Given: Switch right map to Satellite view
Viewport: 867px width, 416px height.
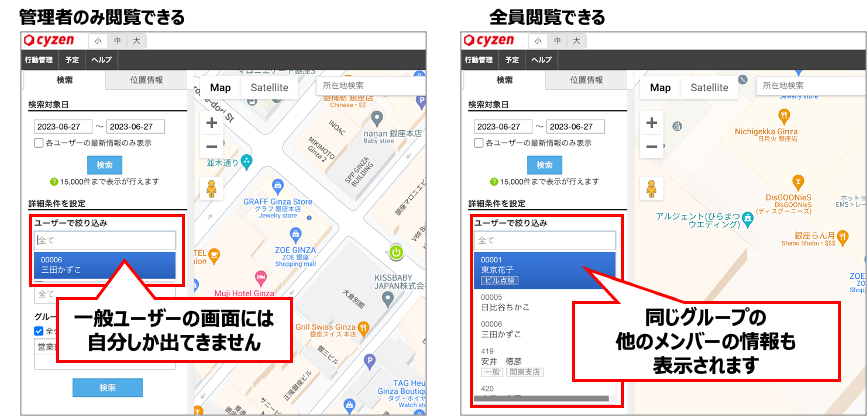Looking at the screenshot, I should pyautogui.click(x=709, y=87).
